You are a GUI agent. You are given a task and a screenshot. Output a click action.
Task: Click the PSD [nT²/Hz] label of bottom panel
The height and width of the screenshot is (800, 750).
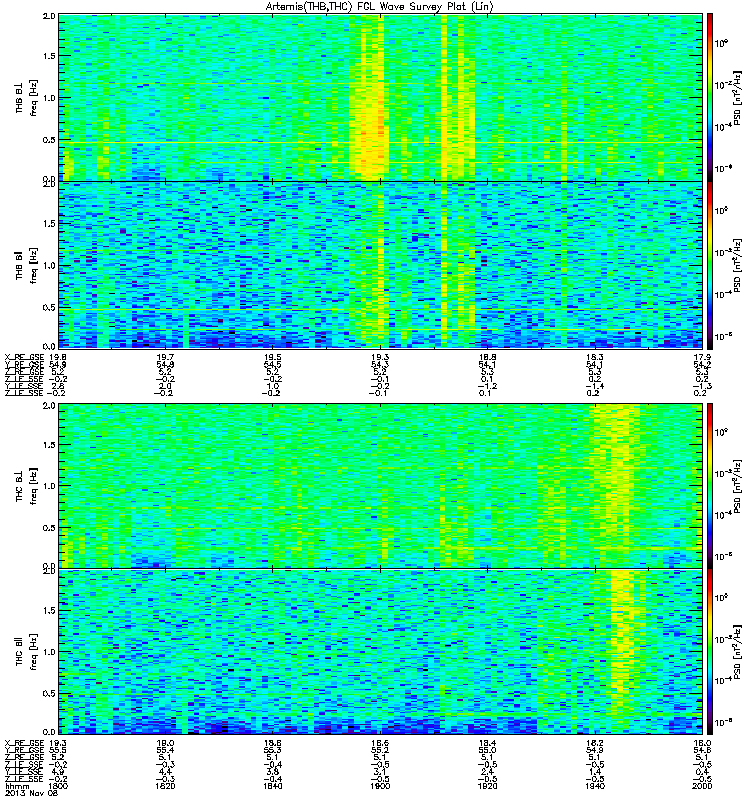[737, 652]
